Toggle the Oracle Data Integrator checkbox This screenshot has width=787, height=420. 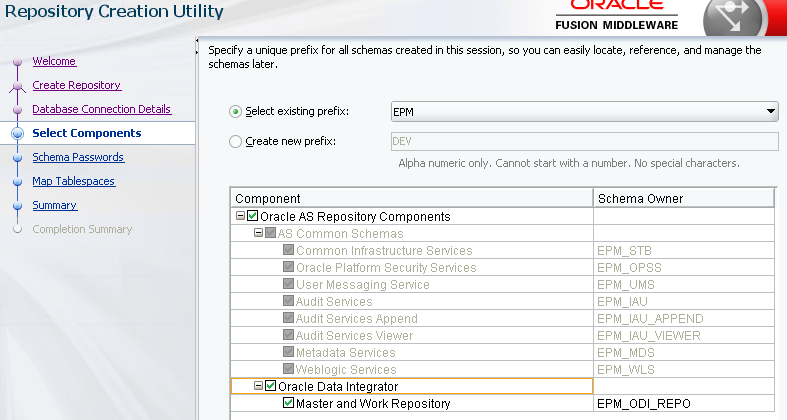click(271, 385)
